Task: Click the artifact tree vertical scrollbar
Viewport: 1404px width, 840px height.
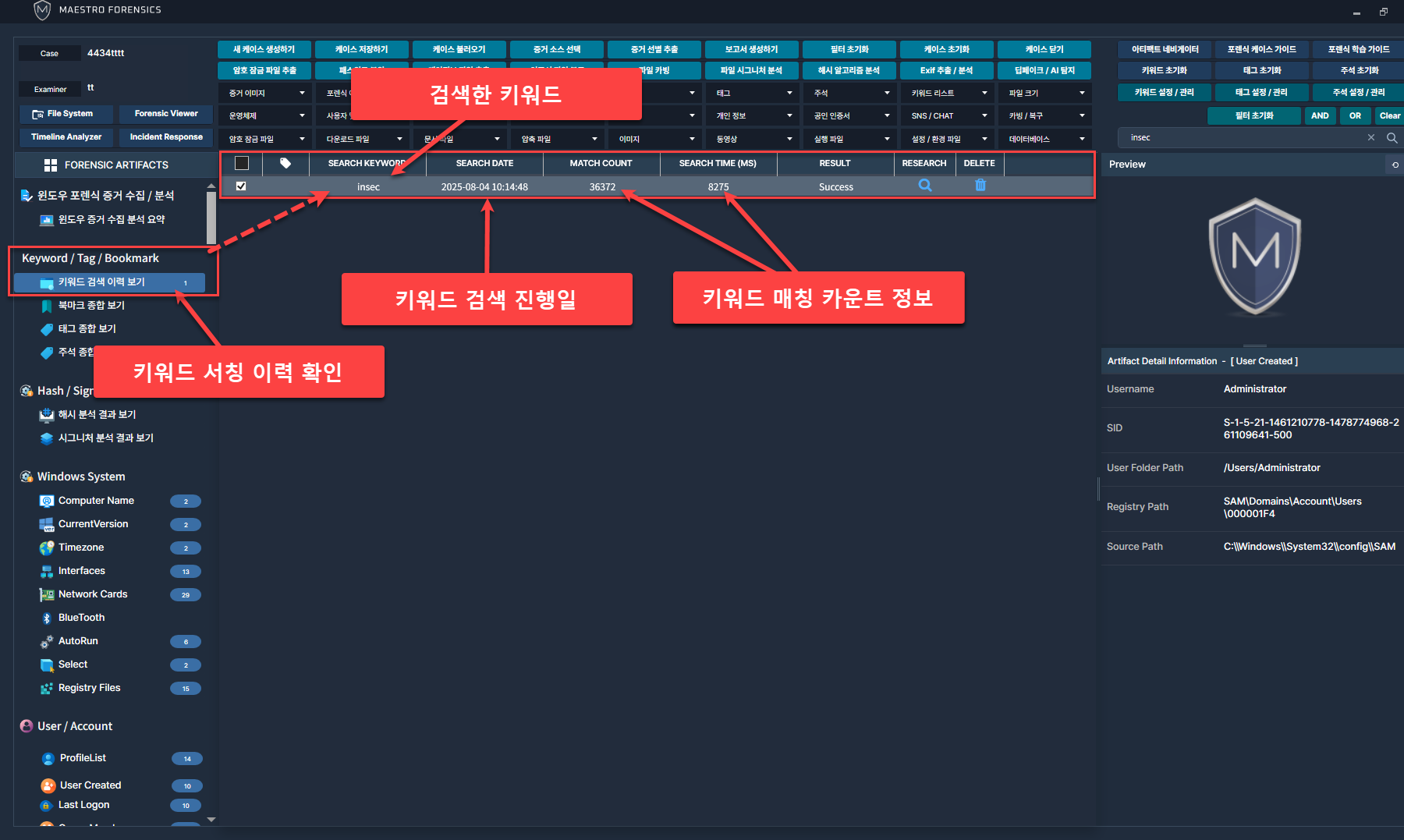Action: (x=211, y=218)
